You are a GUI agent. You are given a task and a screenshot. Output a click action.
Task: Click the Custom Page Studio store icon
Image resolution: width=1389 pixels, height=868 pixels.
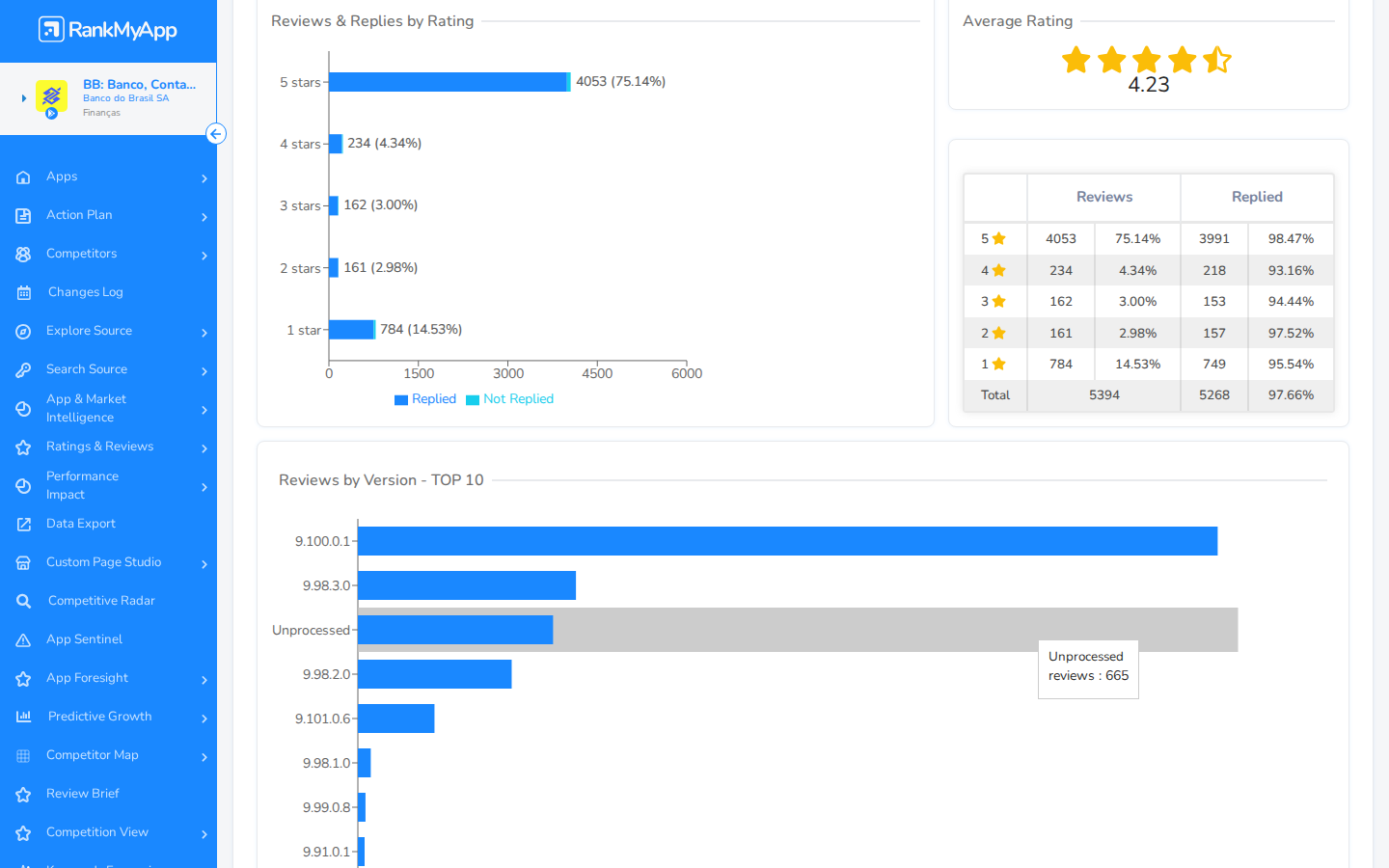[23, 563]
